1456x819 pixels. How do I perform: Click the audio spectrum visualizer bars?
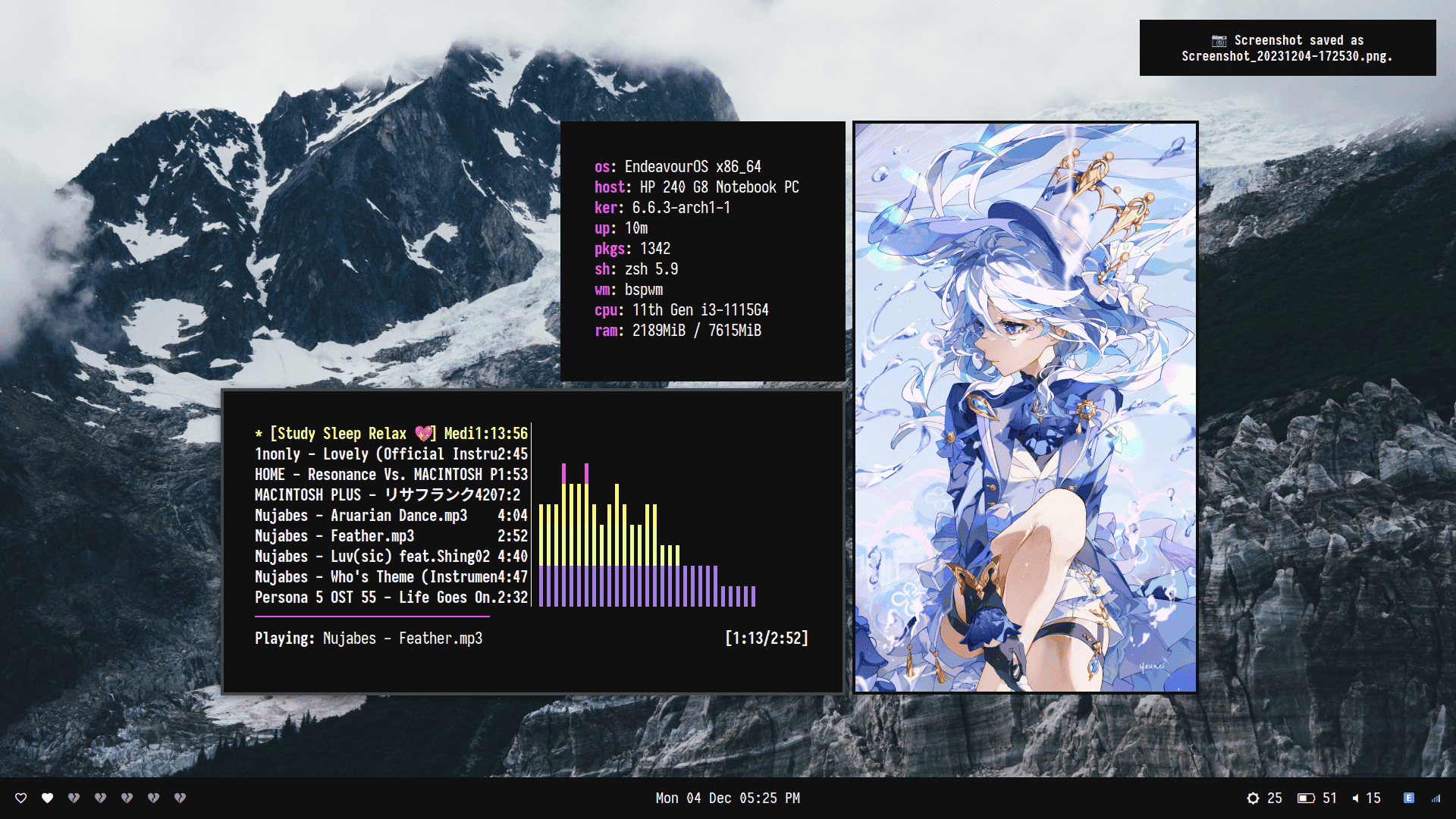(x=647, y=535)
